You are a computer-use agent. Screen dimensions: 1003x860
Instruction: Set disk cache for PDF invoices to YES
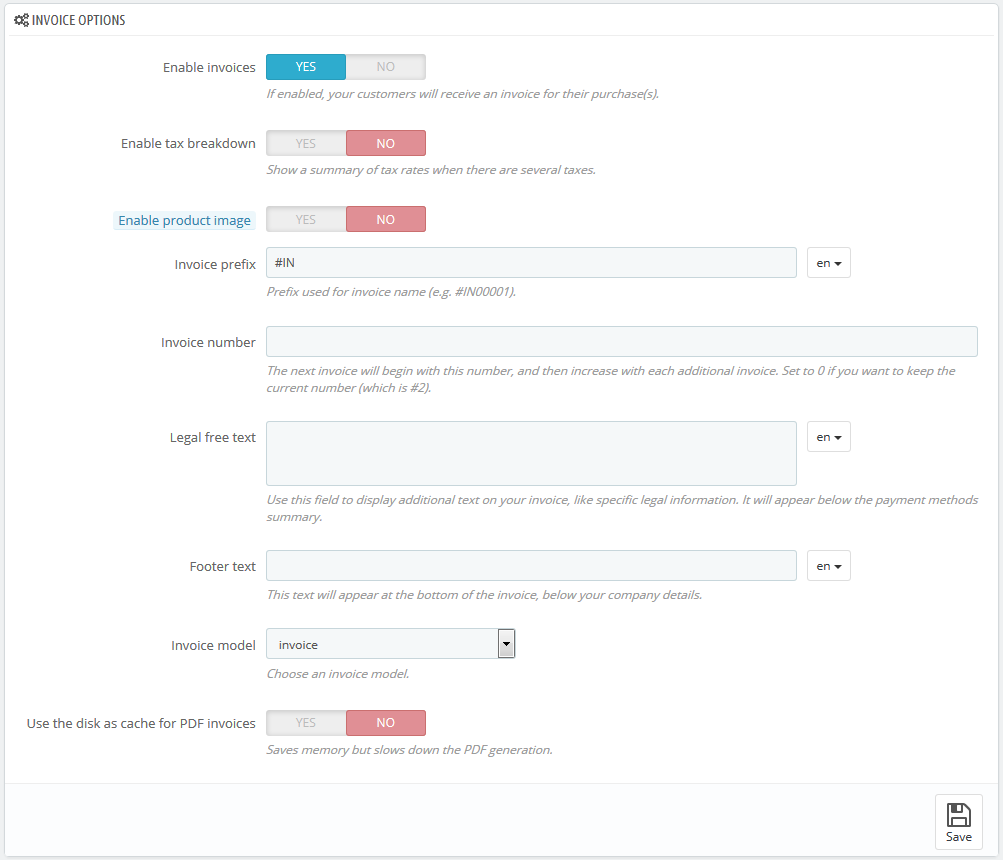coord(306,723)
